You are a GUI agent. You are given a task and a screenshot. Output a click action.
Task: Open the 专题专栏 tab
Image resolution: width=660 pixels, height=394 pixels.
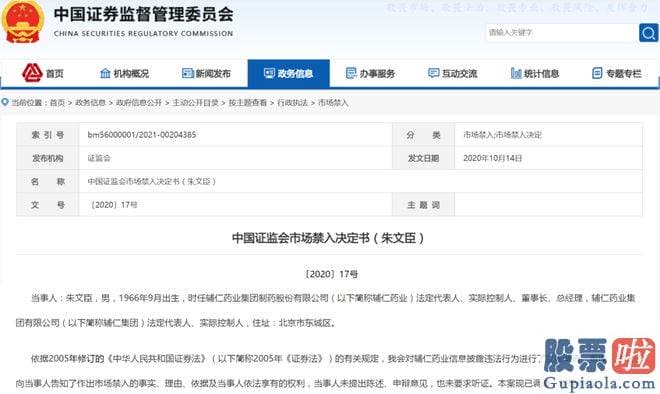point(617,74)
